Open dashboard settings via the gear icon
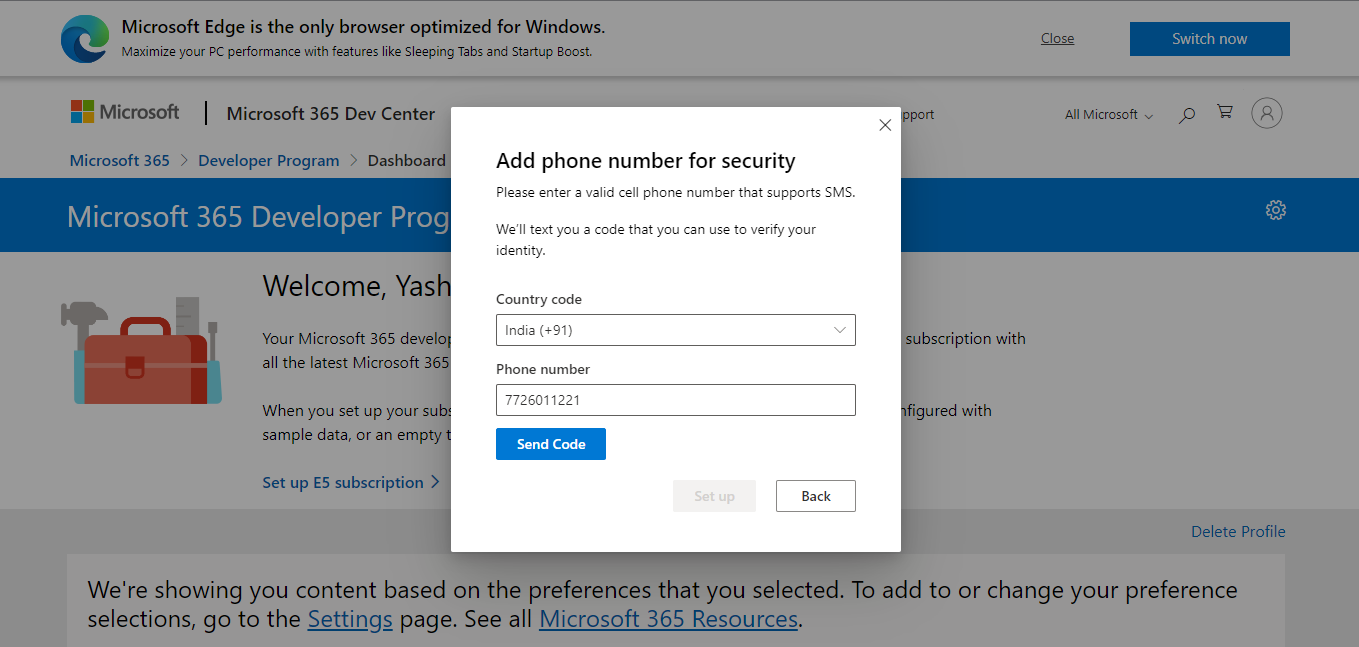This screenshot has width=1359, height=647. (1275, 210)
